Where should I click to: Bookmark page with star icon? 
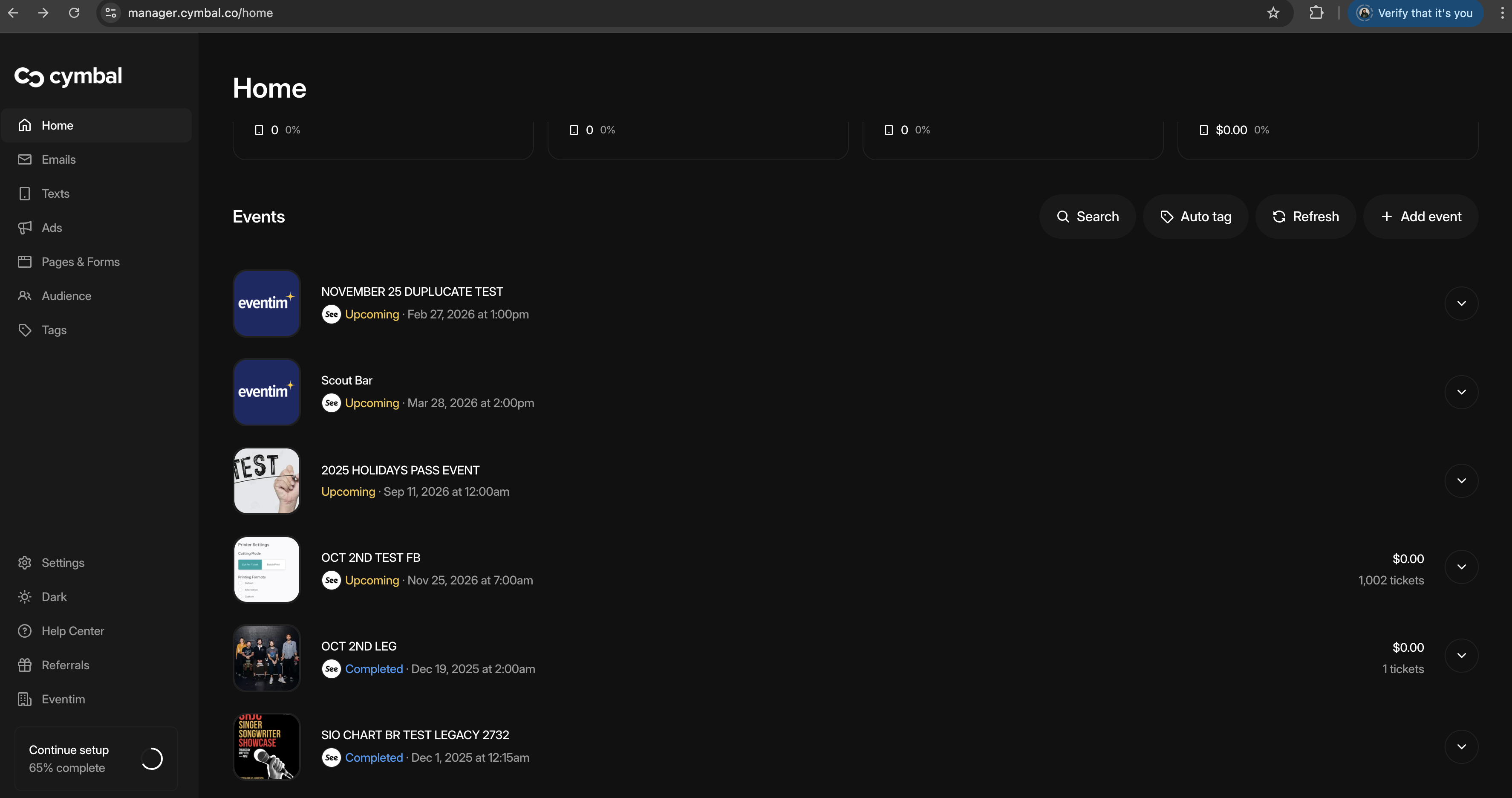[1273, 13]
